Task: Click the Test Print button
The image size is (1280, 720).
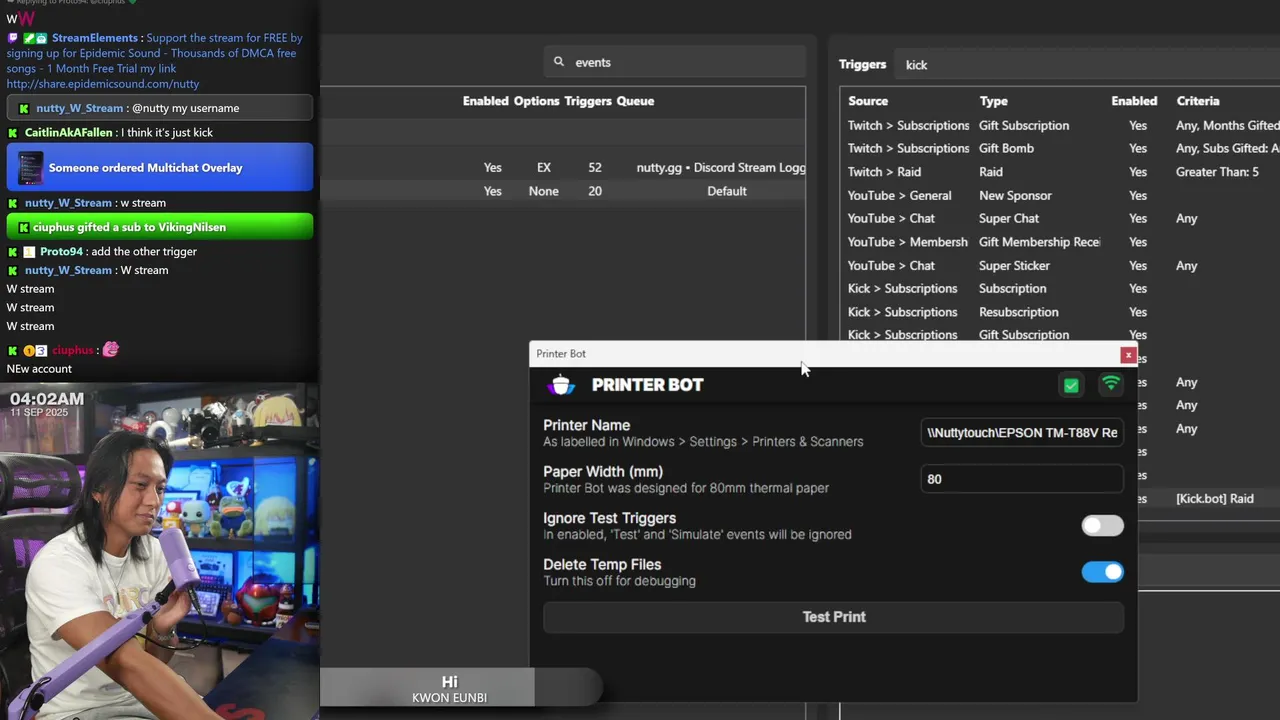Action: point(833,617)
